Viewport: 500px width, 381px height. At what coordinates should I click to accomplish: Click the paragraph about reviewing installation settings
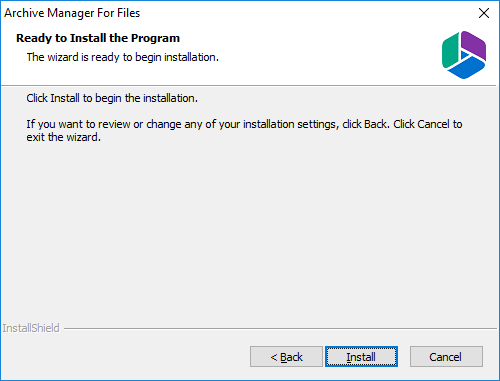coord(244,131)
